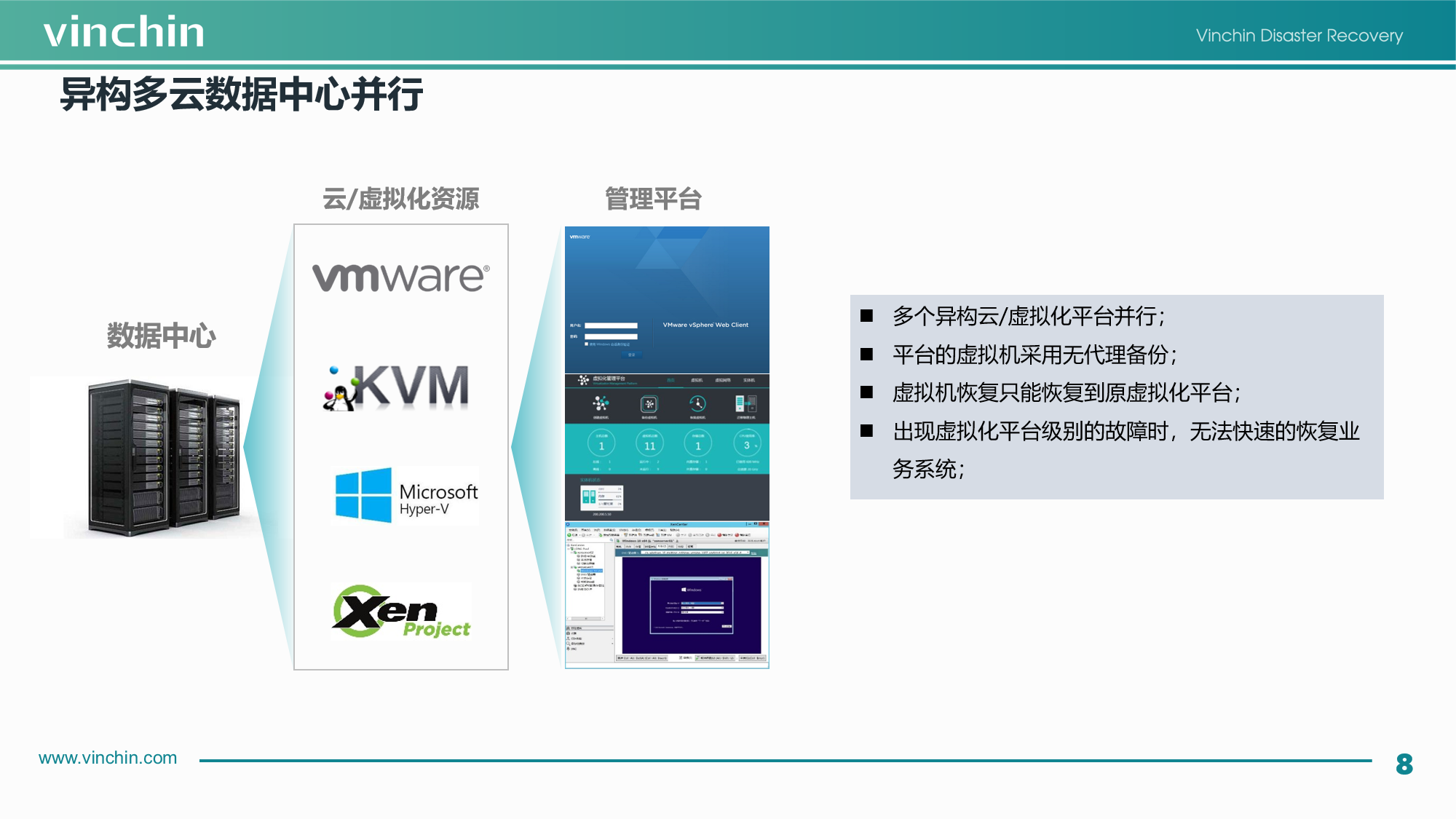
Task: Click the VMware vSphere Web Client title text
Action: (x=705, y=325)
